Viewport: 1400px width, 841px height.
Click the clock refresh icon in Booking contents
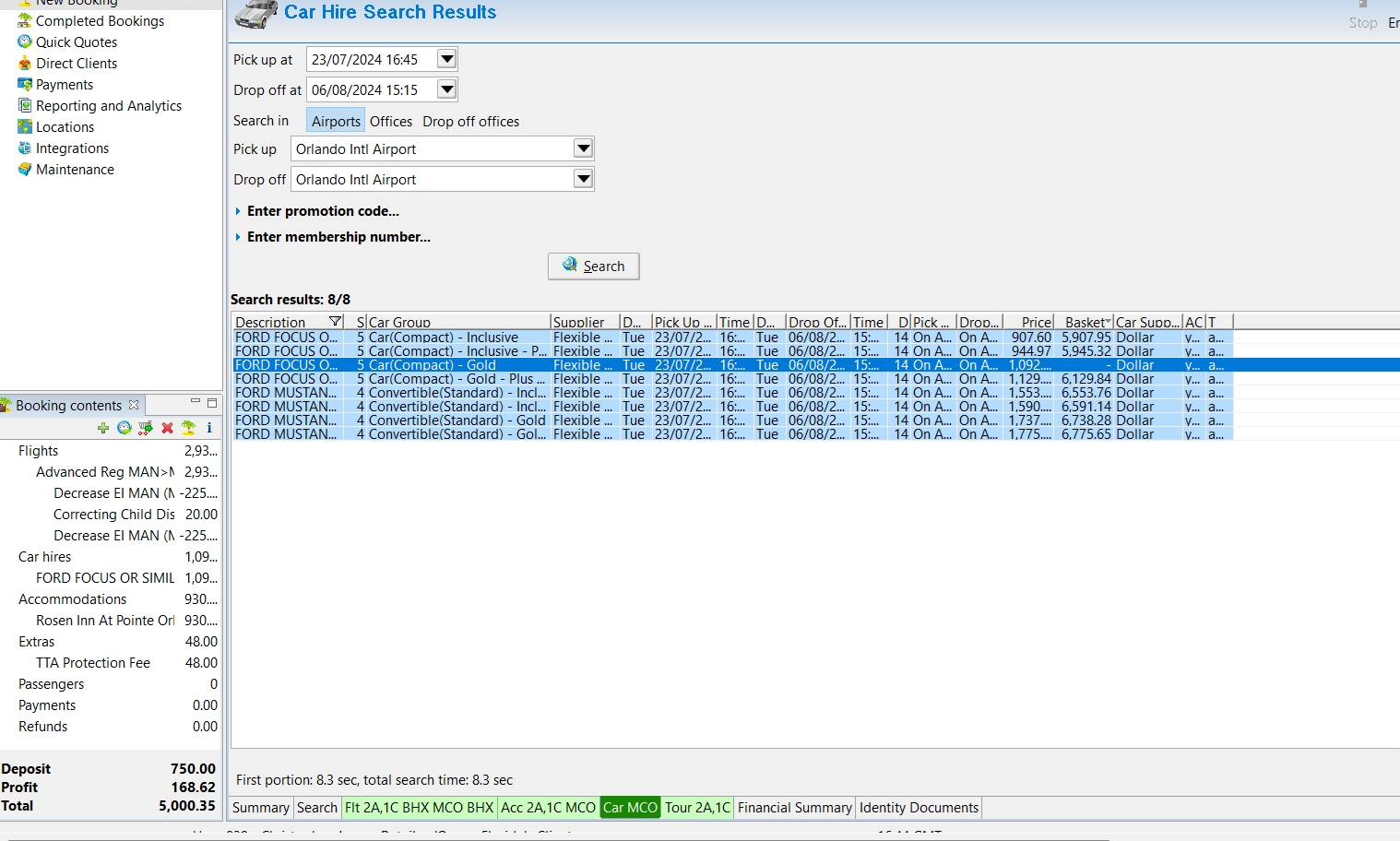coord(125,428)
